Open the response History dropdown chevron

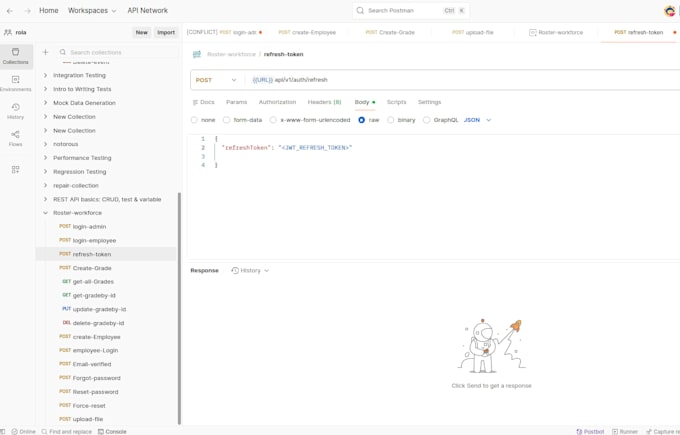click(267, 270)
